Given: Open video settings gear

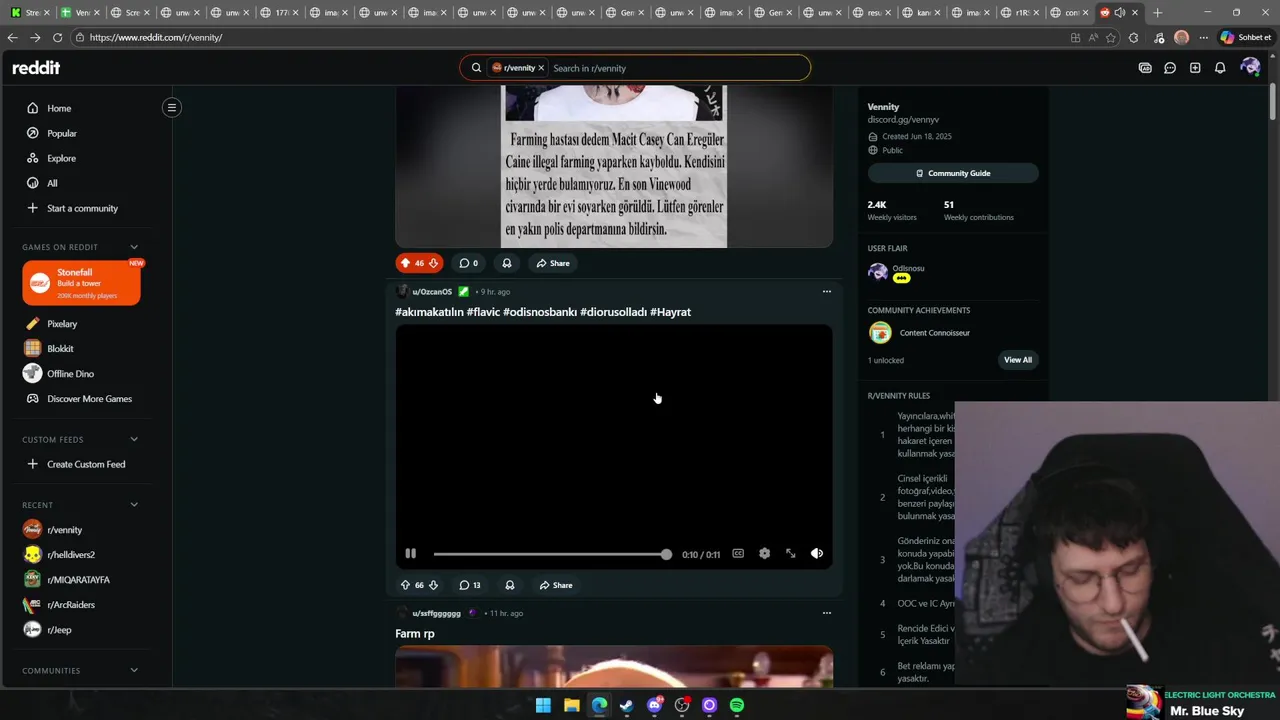Looking at the screenshot, I should click(764, 553).
